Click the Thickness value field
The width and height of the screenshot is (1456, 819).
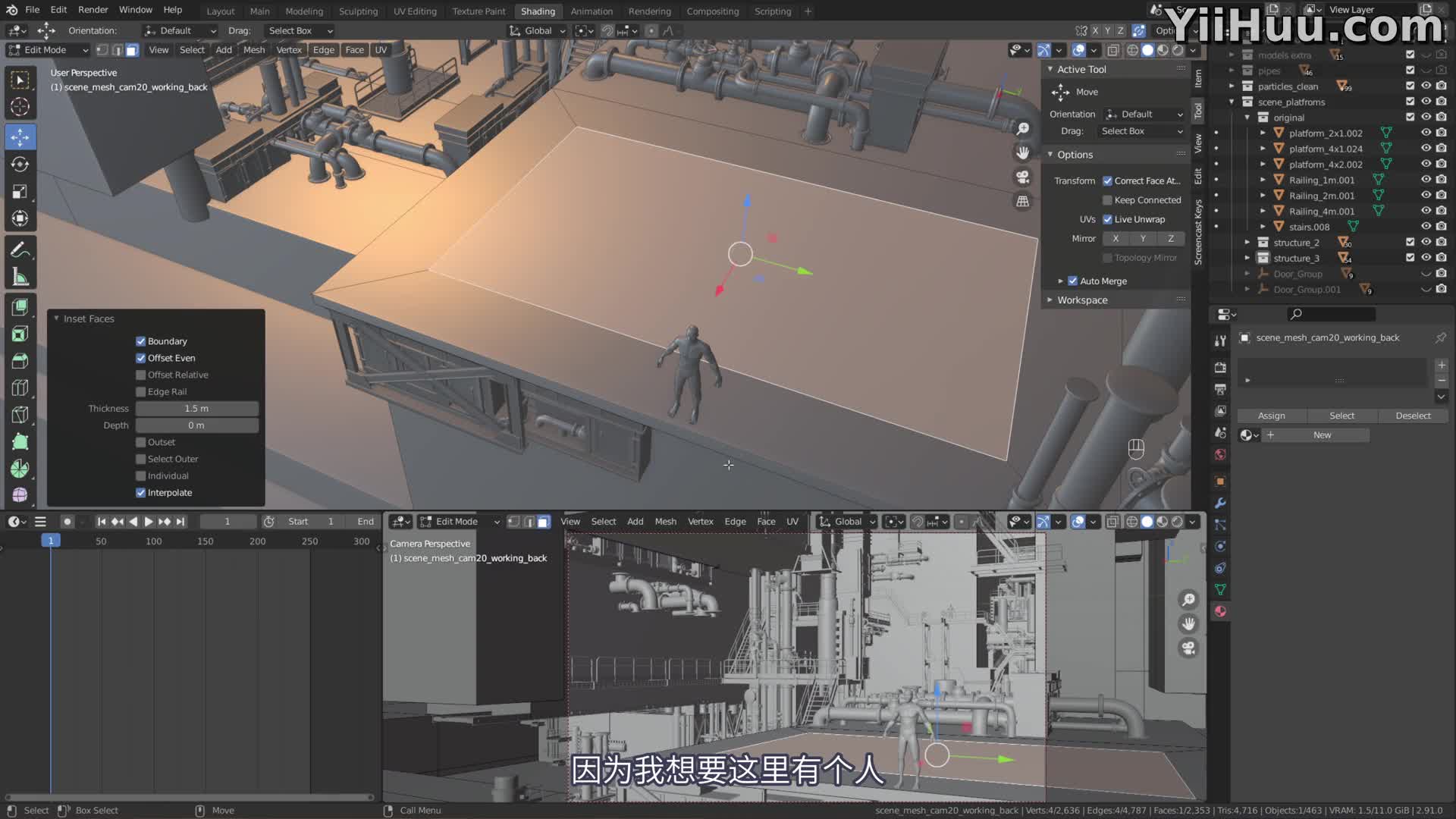point(196,409)
